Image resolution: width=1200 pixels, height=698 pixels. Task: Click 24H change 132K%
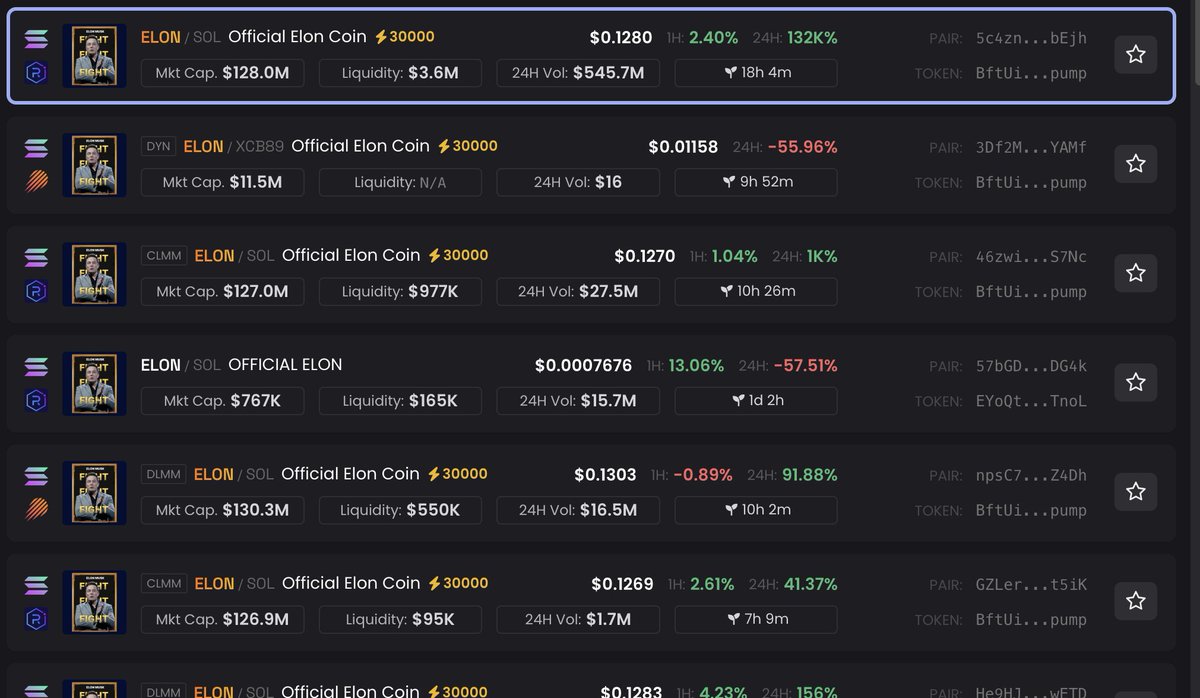click(812, 38)
